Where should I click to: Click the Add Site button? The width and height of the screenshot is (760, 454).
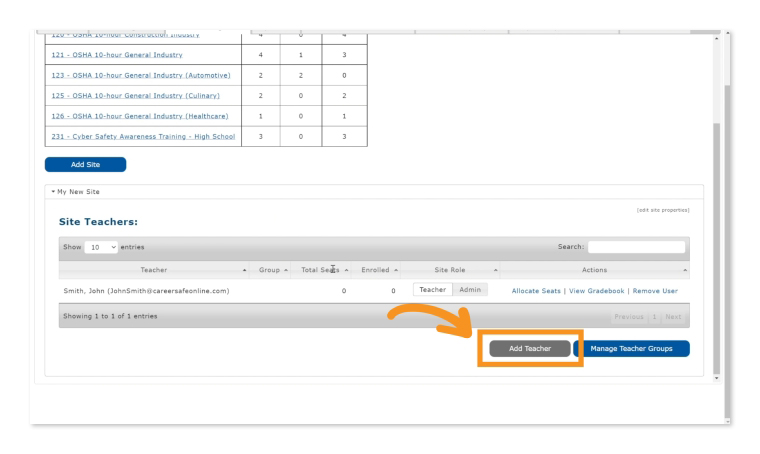[85, 164]
